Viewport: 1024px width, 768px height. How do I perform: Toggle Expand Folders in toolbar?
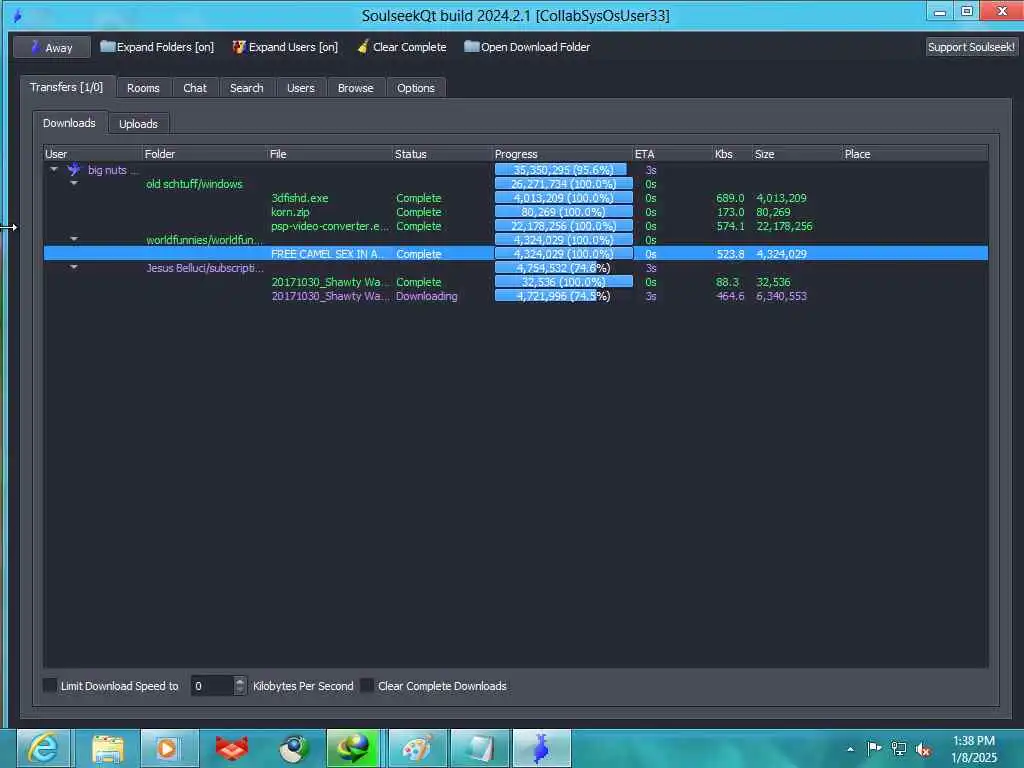coord(157,47)
